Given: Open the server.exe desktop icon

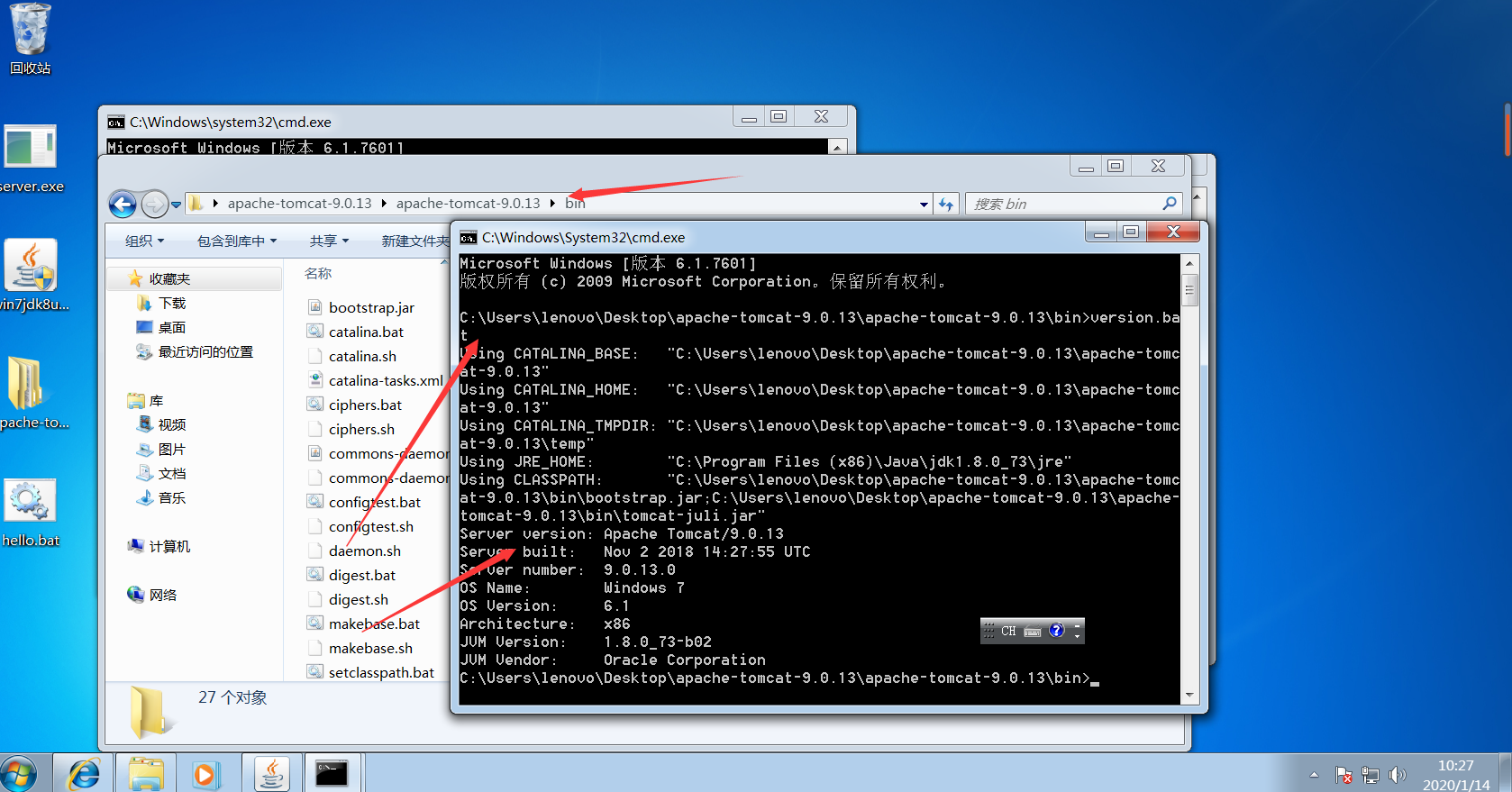Looking at the screenshot, I should click(31, 159).
